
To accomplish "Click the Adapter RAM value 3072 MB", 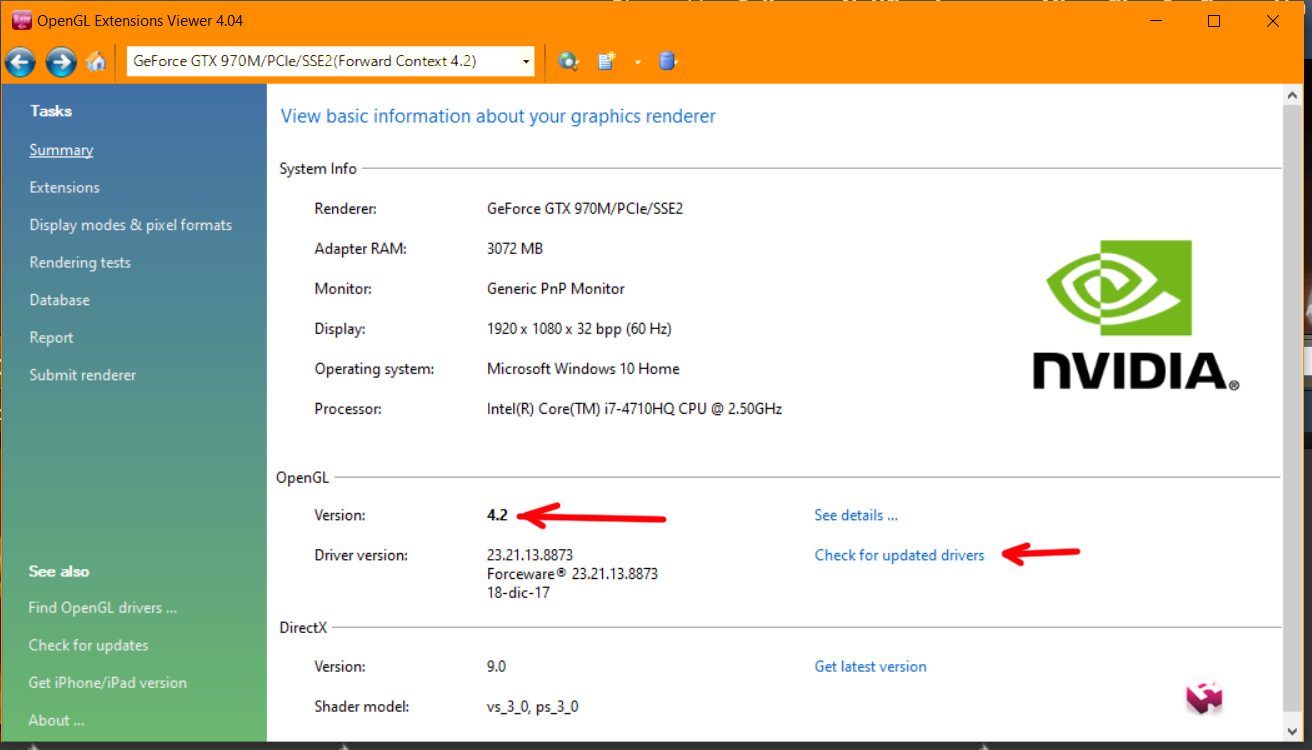I will tap(515, 248).
